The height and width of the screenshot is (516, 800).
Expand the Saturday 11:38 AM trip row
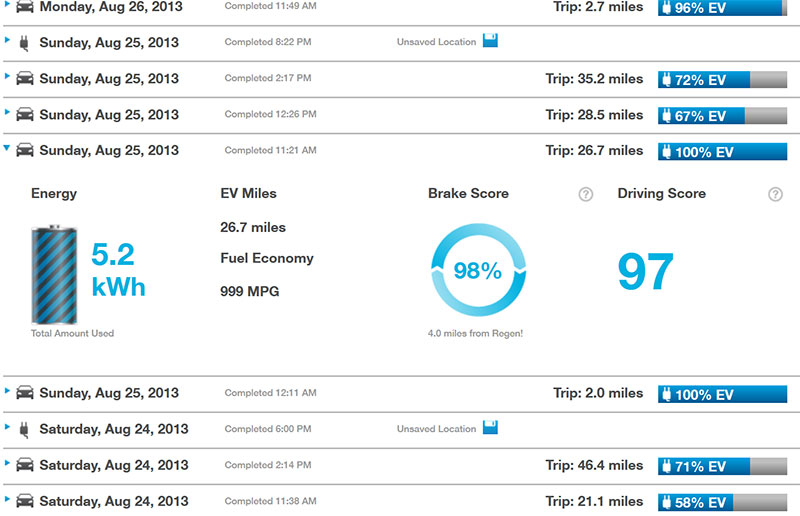8,499
